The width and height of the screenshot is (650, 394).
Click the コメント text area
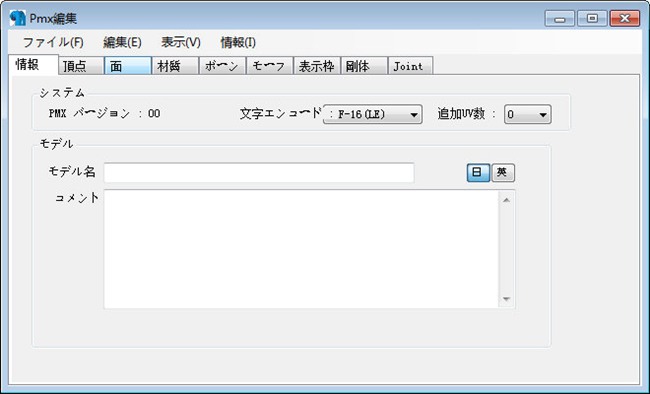pos(301,249)
